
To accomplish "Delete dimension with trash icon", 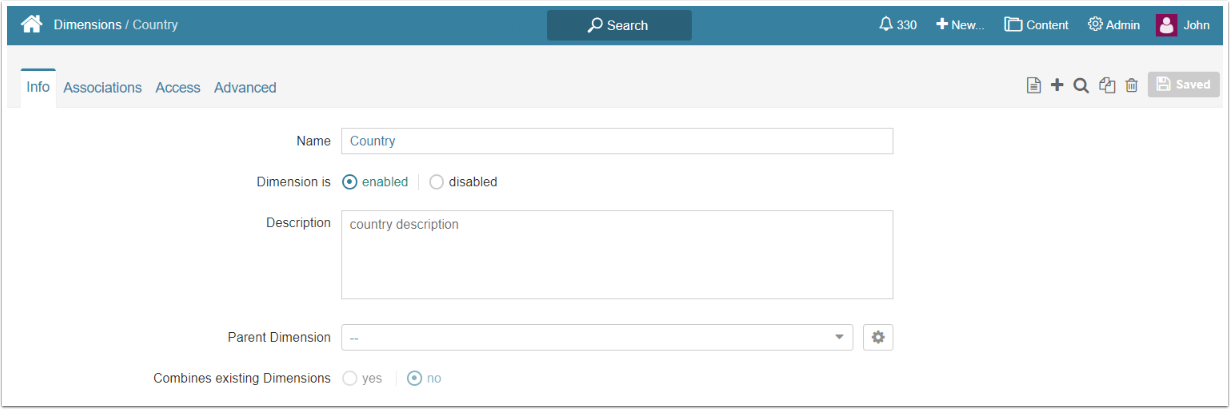I will (x=1131, y=86).
